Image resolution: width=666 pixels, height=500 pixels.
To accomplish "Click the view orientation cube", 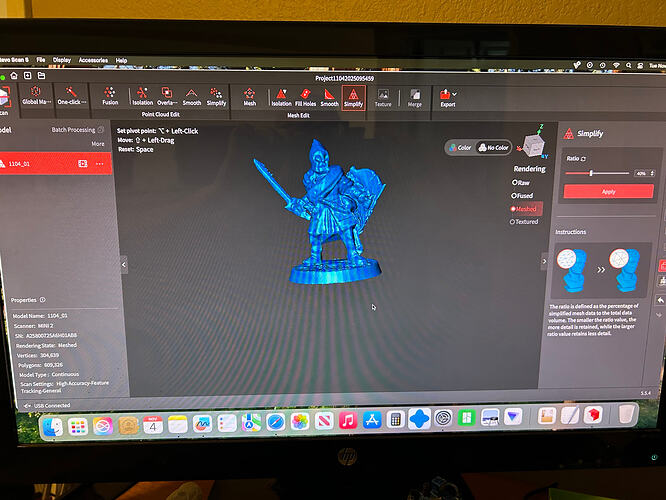I will (533, 146).
